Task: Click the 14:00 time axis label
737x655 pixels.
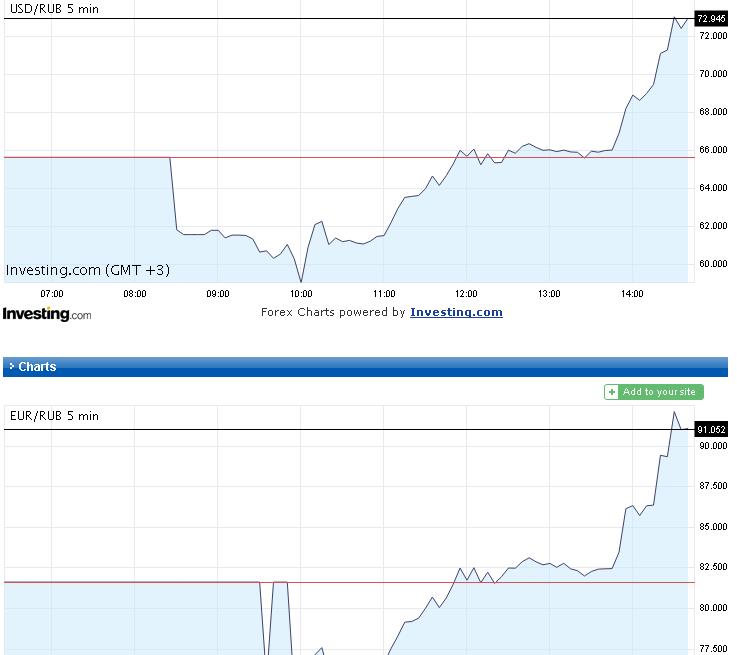Action: coord(632,294)
